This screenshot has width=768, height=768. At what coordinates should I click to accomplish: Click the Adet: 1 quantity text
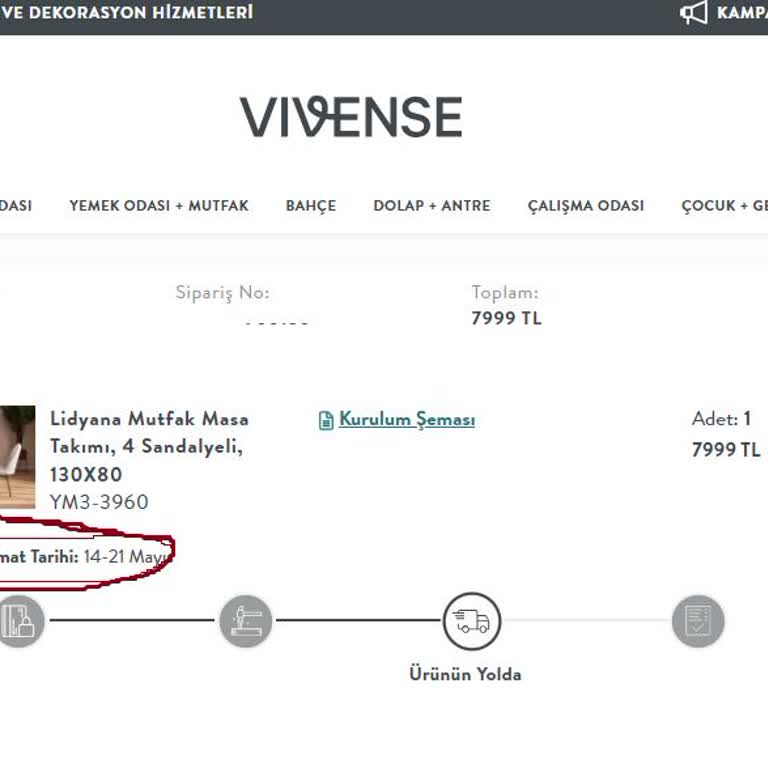(x=721, y=419)
